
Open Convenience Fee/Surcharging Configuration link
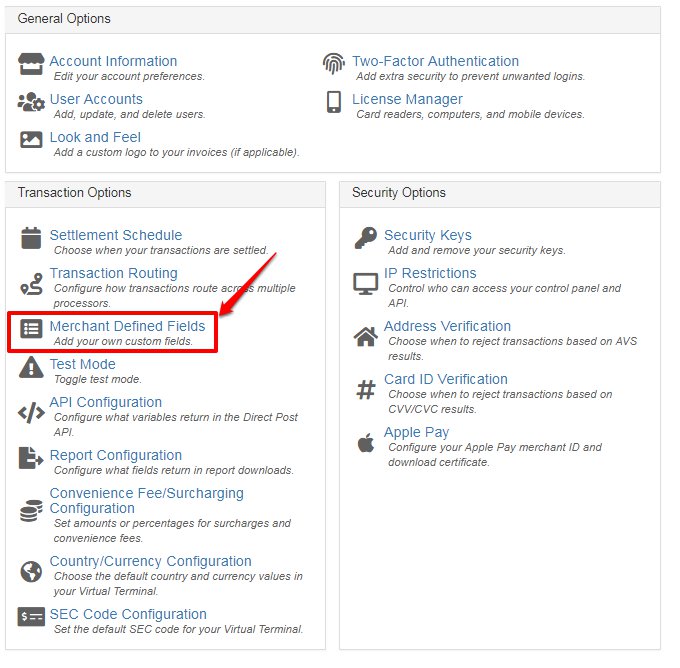point(147,501)
